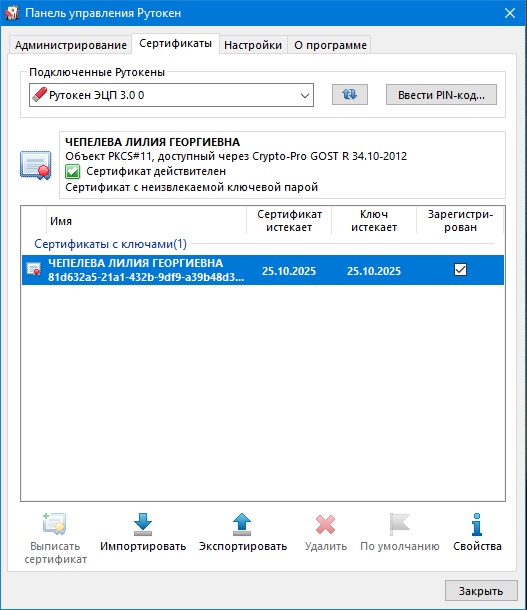527x610 pixels.
Task: Open the connected Rutokens dropdown
Action: [171, 95]
